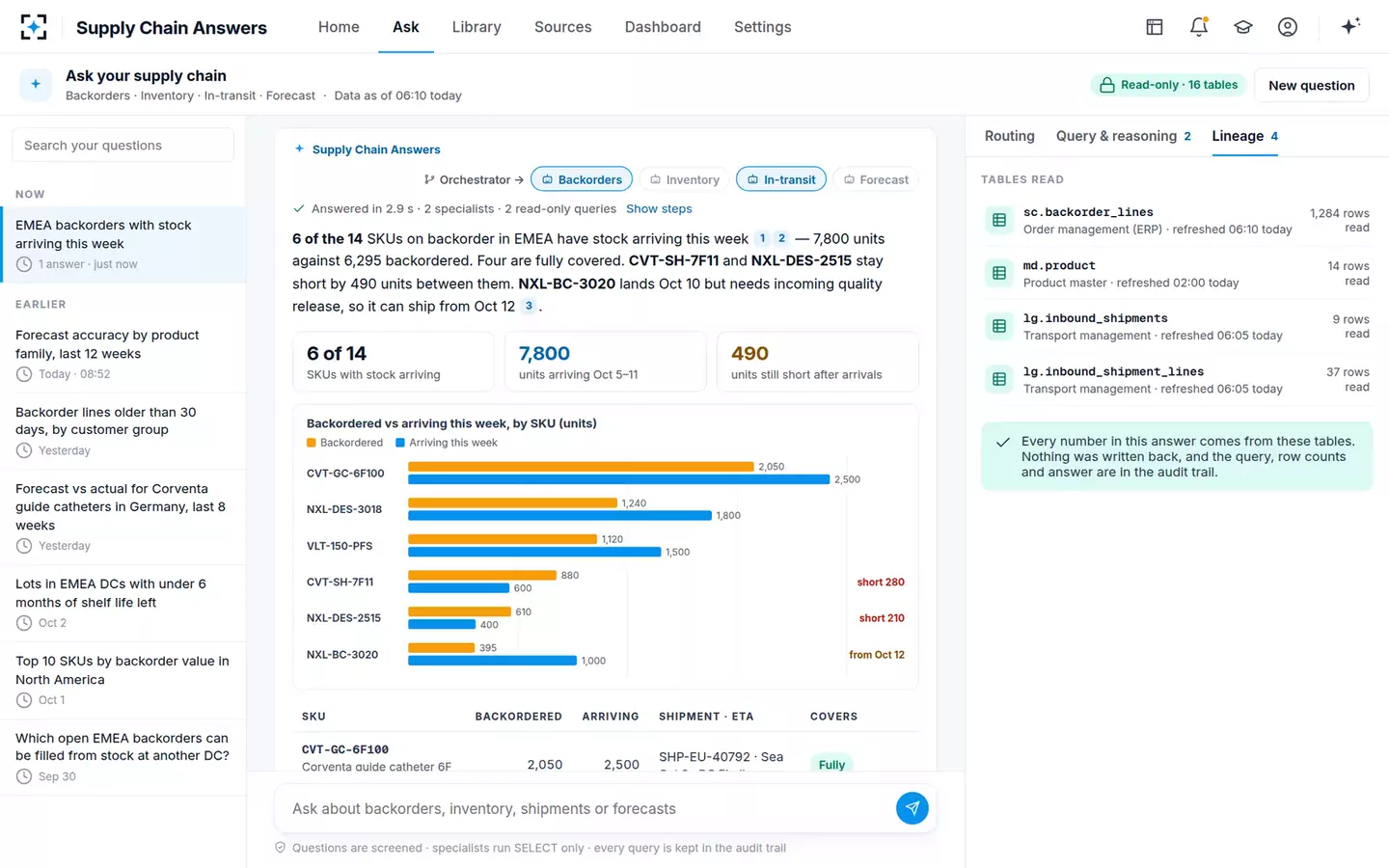Open notifications bell icon
Screen dimensions: 1389x868
pos(1199,27)
